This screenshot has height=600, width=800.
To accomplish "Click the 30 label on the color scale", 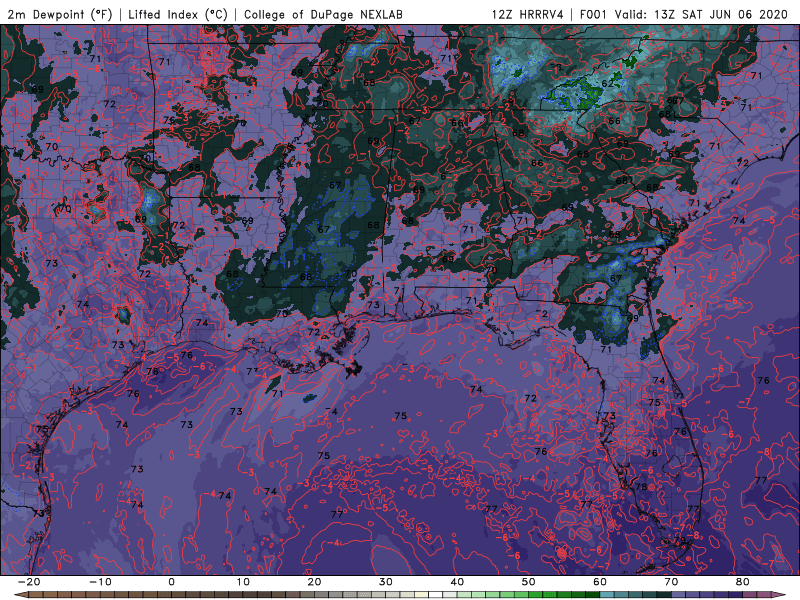I will [x=386, y=582].
